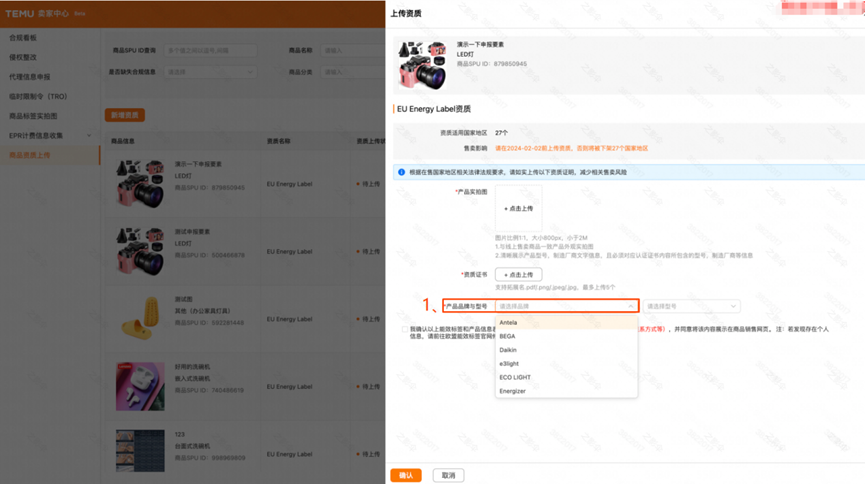This screenshot has width=865, height=484.
Task: Open camera thumbnail for SPU 879850945 in the background list
Action: 140,184
